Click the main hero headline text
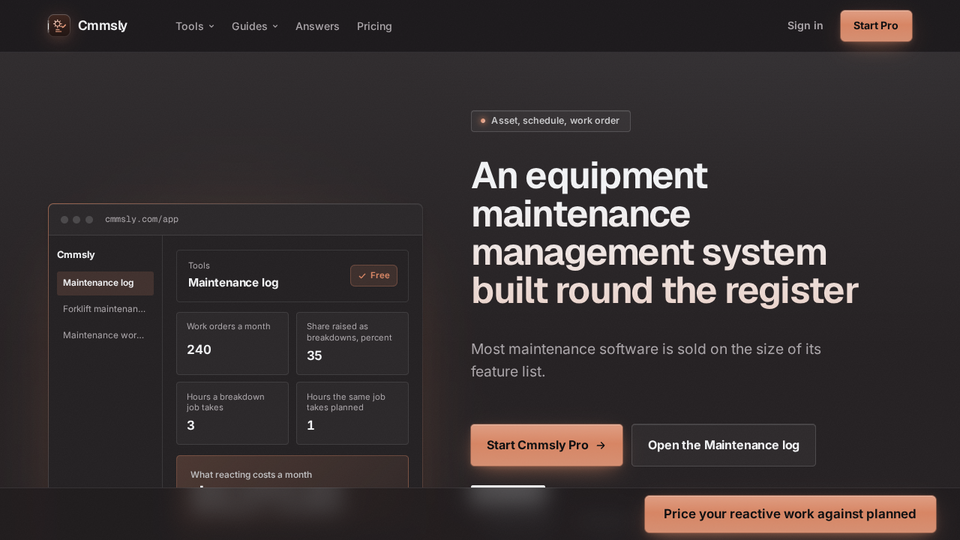This screenshot has width=960, height=540. (664, 233)
